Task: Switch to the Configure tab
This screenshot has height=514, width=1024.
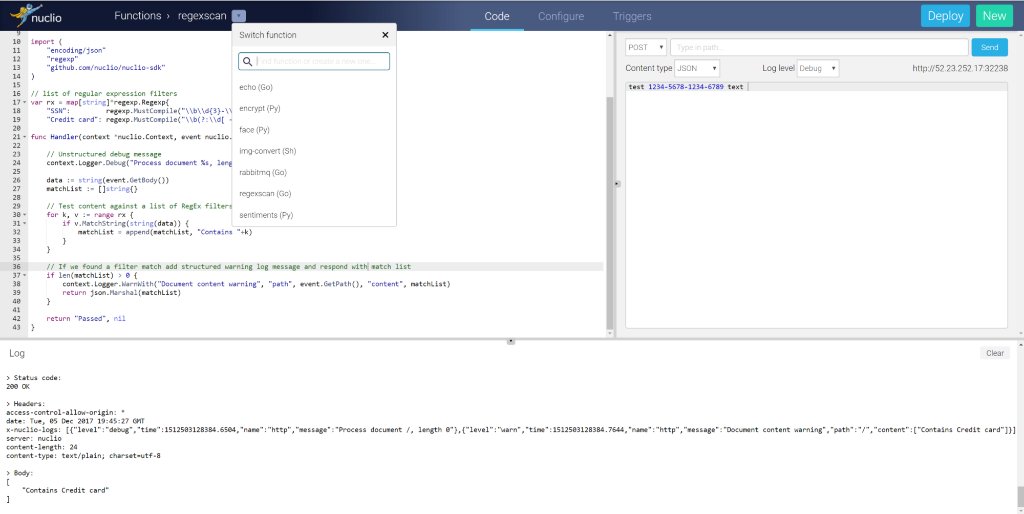Action: coord(561,16)
